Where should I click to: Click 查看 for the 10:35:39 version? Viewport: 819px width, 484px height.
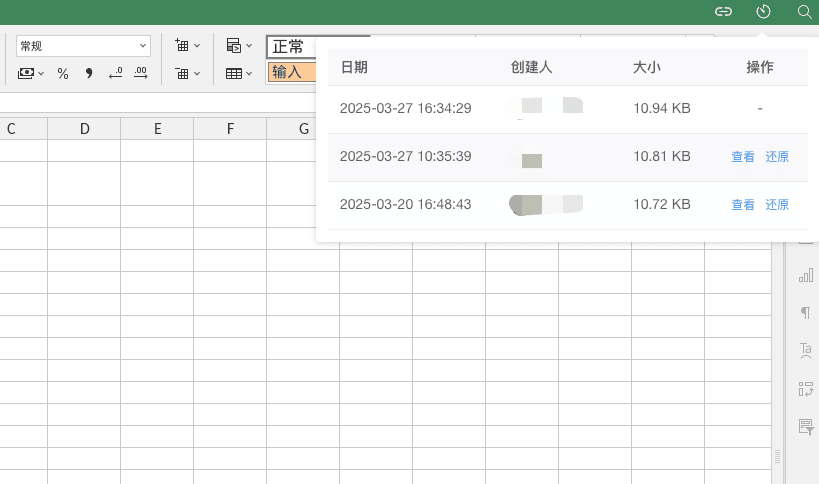[x=743, y=157]
